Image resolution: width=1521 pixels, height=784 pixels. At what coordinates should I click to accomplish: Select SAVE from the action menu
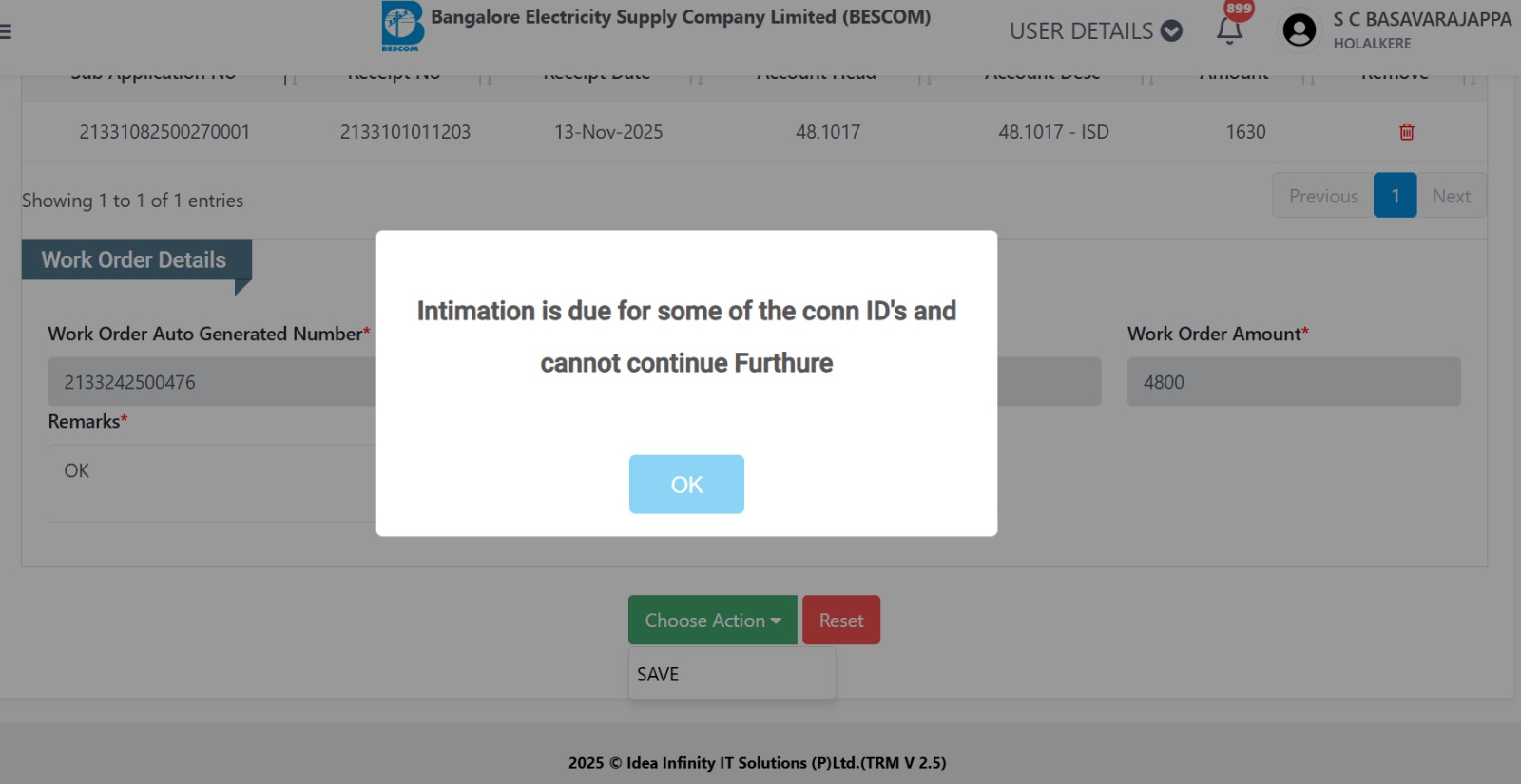658,675
